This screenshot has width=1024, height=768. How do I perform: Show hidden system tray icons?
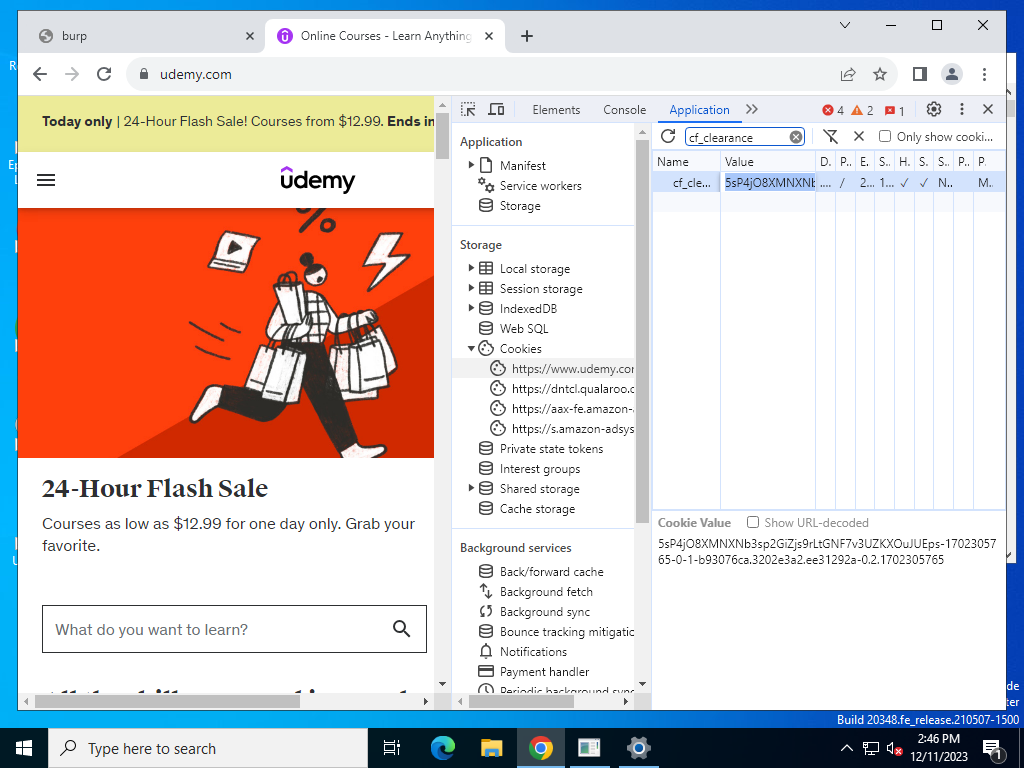tap(846, 748)
